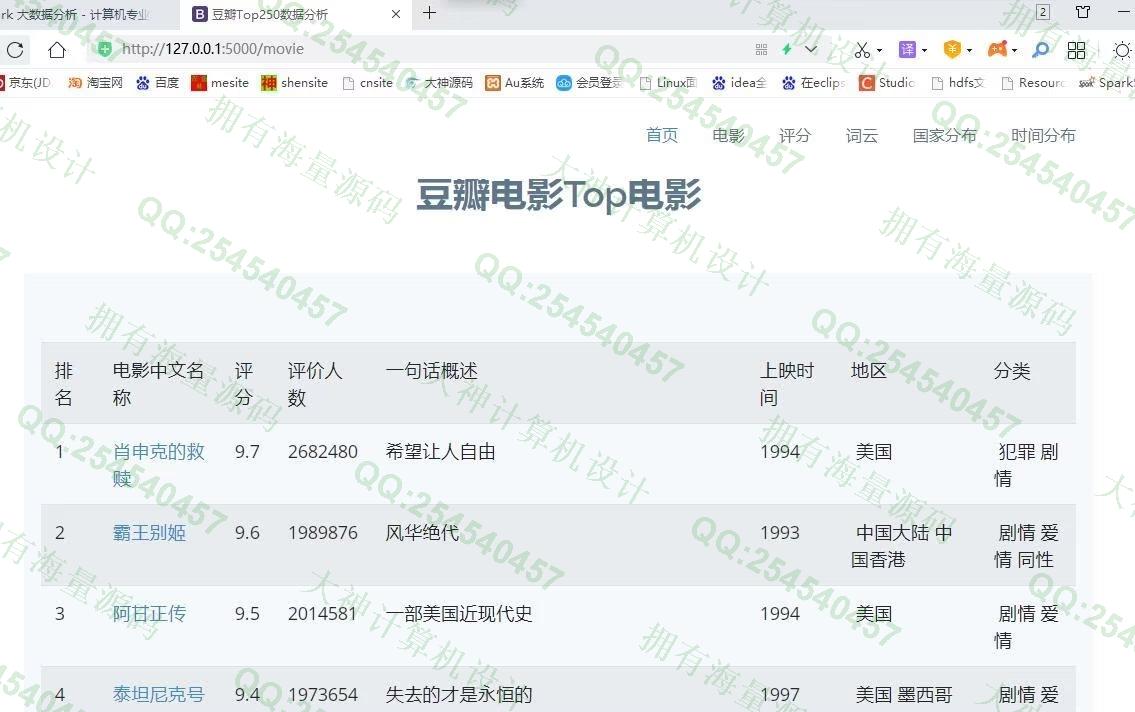Click the 失去的才是永恒的 description cell
The width and height of the screenshot is (1135, 712).
tap(459, 695)
